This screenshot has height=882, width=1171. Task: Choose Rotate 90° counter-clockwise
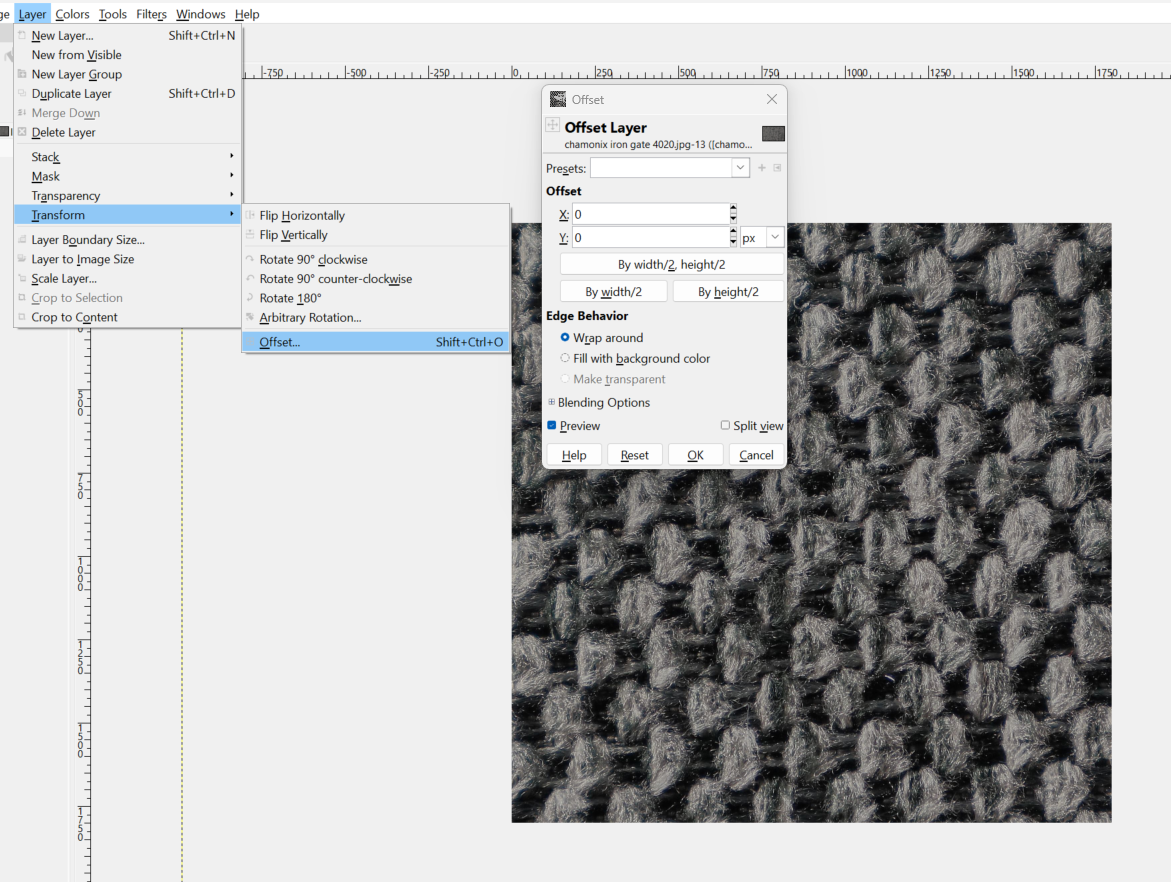376,279
